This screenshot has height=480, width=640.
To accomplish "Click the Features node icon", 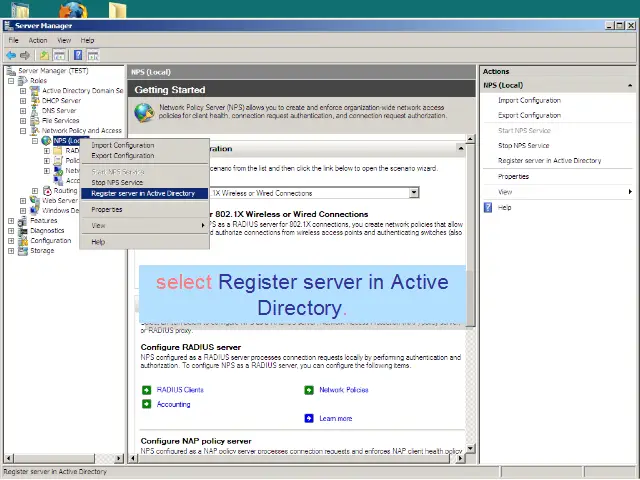I will tap(23, 221).
